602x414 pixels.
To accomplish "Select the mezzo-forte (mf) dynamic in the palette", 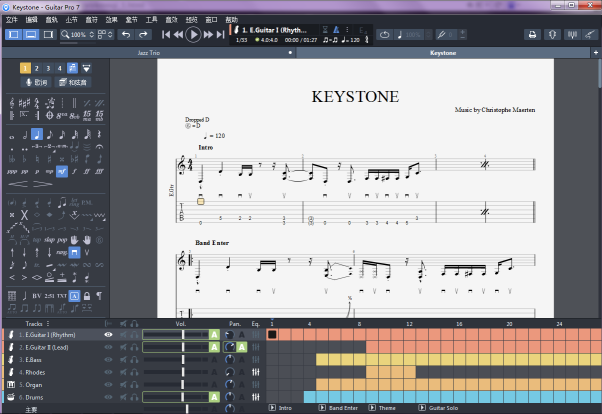I will (61, 171).
